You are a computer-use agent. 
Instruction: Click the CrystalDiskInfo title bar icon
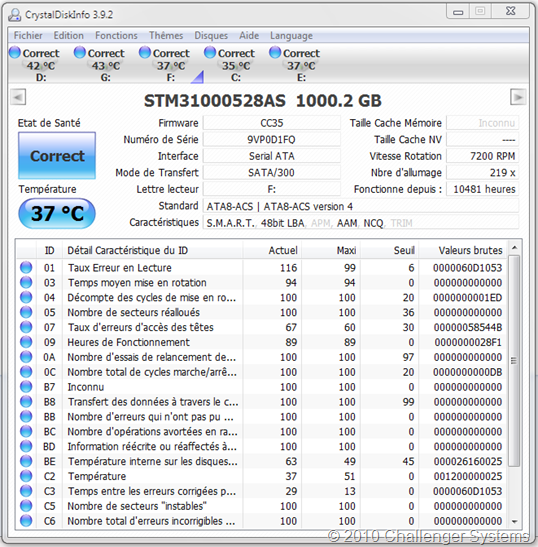click(x=15, y=15)
